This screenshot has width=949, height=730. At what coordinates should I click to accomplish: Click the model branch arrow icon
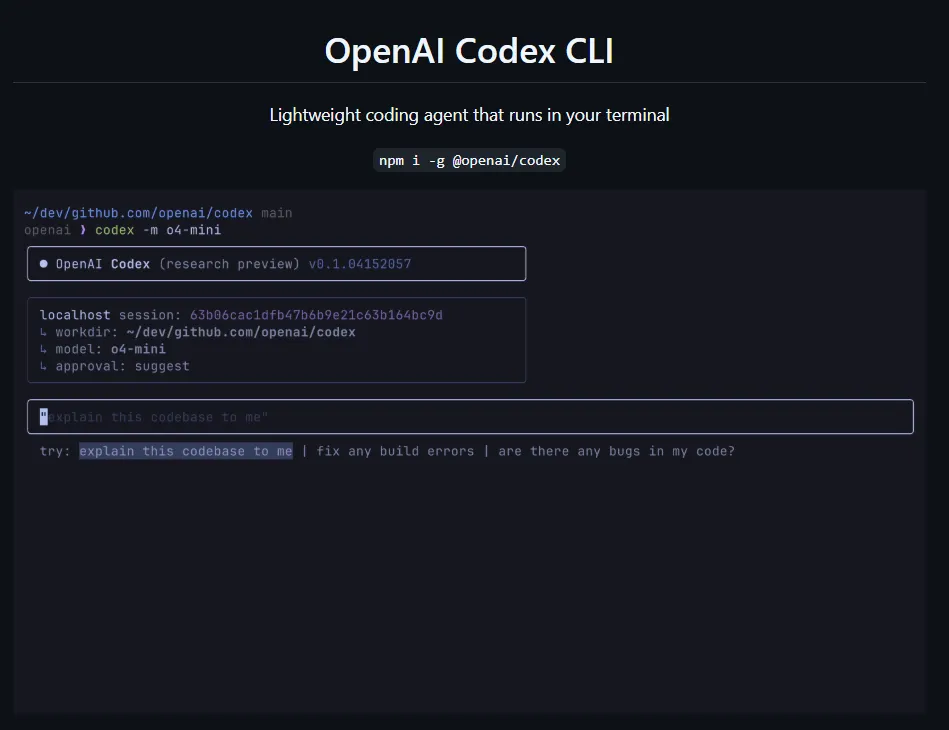42,349
